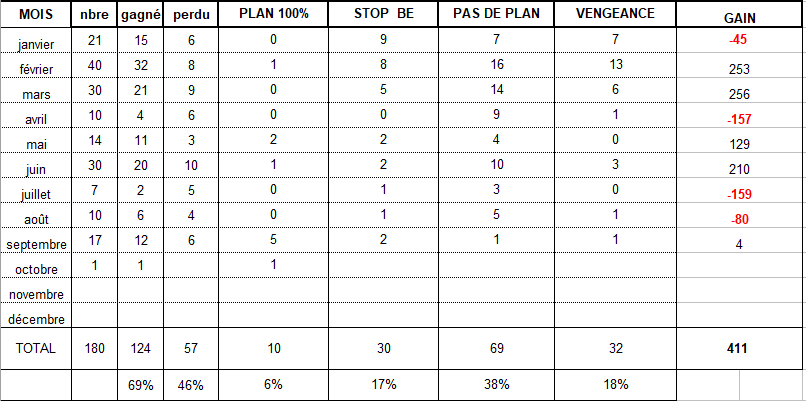Select the avril gain cell showing -157
The image size is (806, 401).
click(x=739, y=119)
